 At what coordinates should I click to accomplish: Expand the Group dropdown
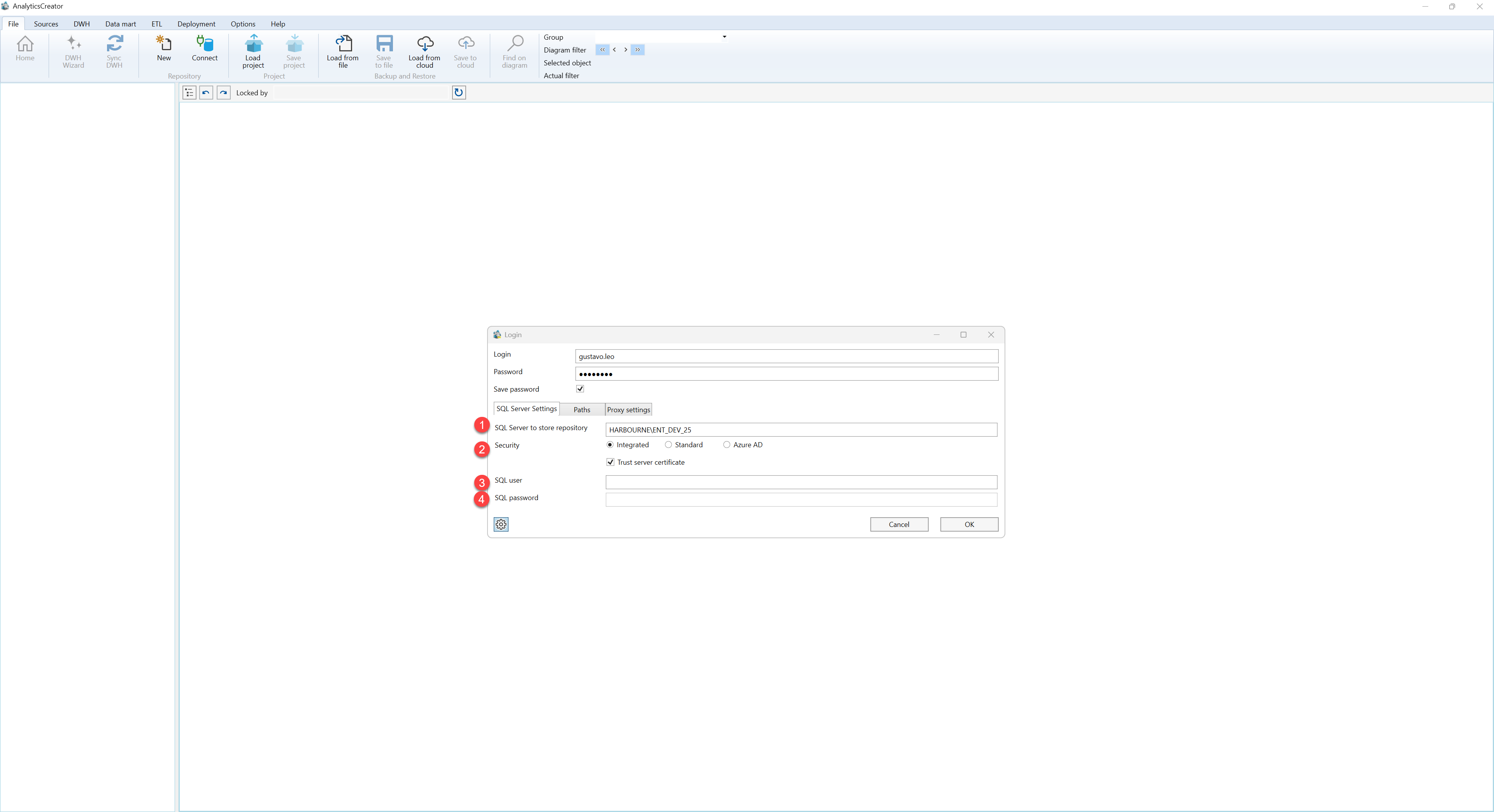pos(724,37)
